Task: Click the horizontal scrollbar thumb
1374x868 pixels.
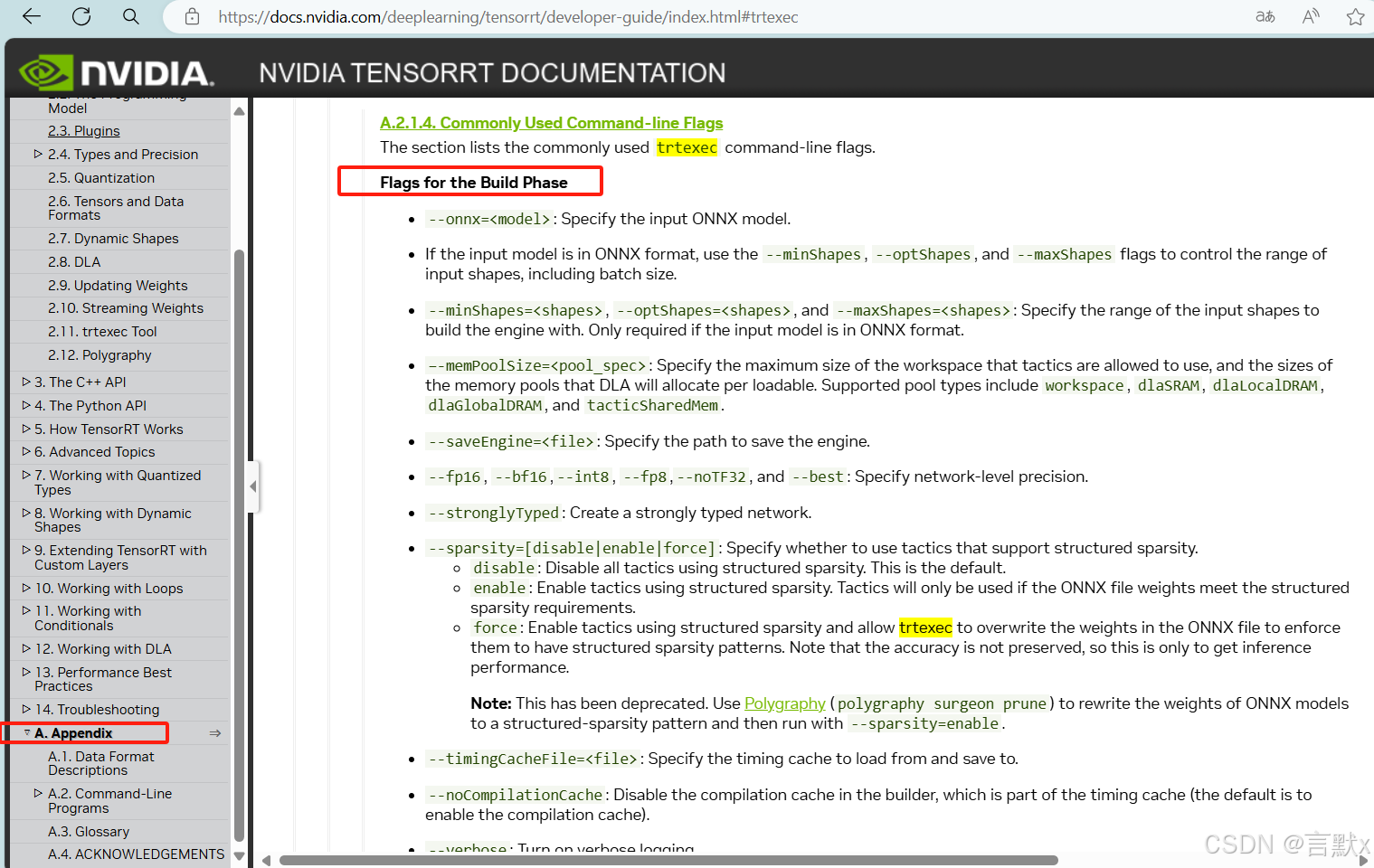Action: point(668,861)
